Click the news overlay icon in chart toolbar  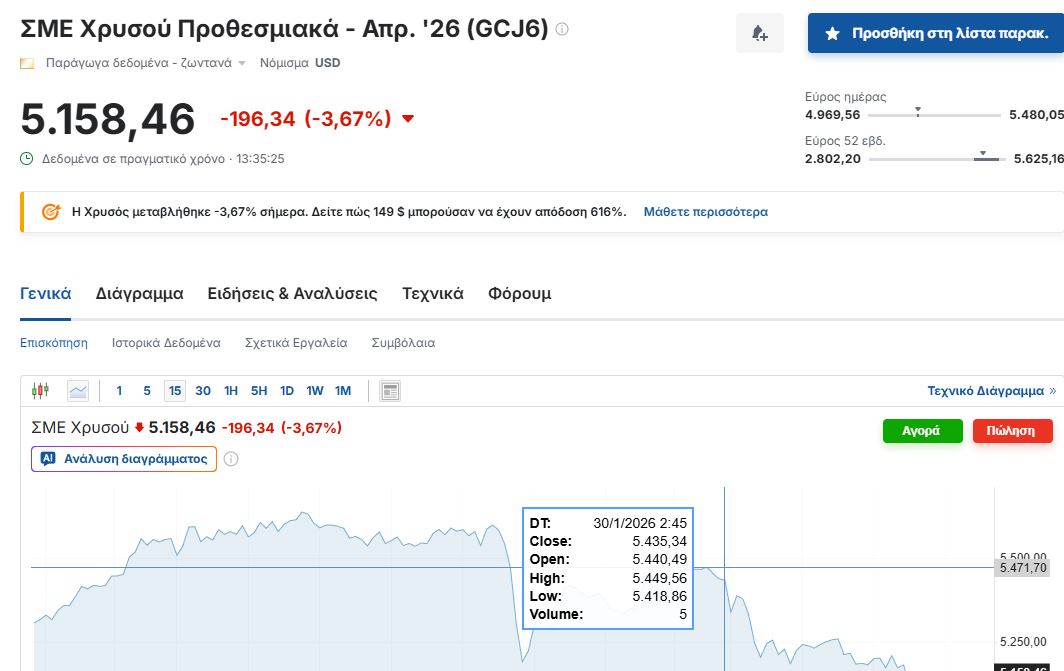[390, 391]
